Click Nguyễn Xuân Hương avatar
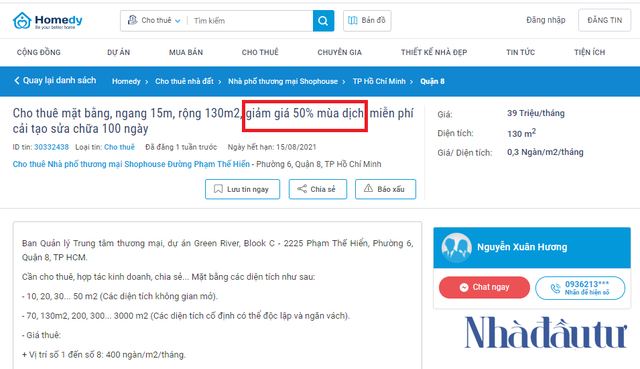 point(456,247)
